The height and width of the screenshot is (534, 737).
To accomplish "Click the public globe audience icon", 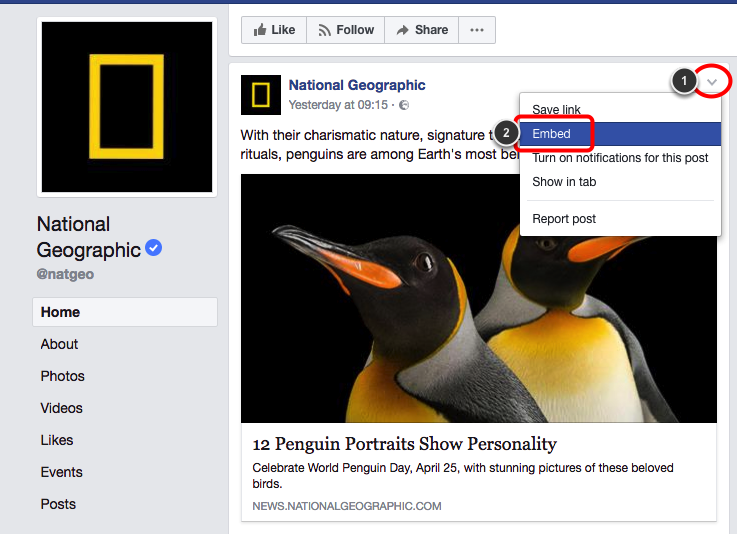I will pos(404,105).
